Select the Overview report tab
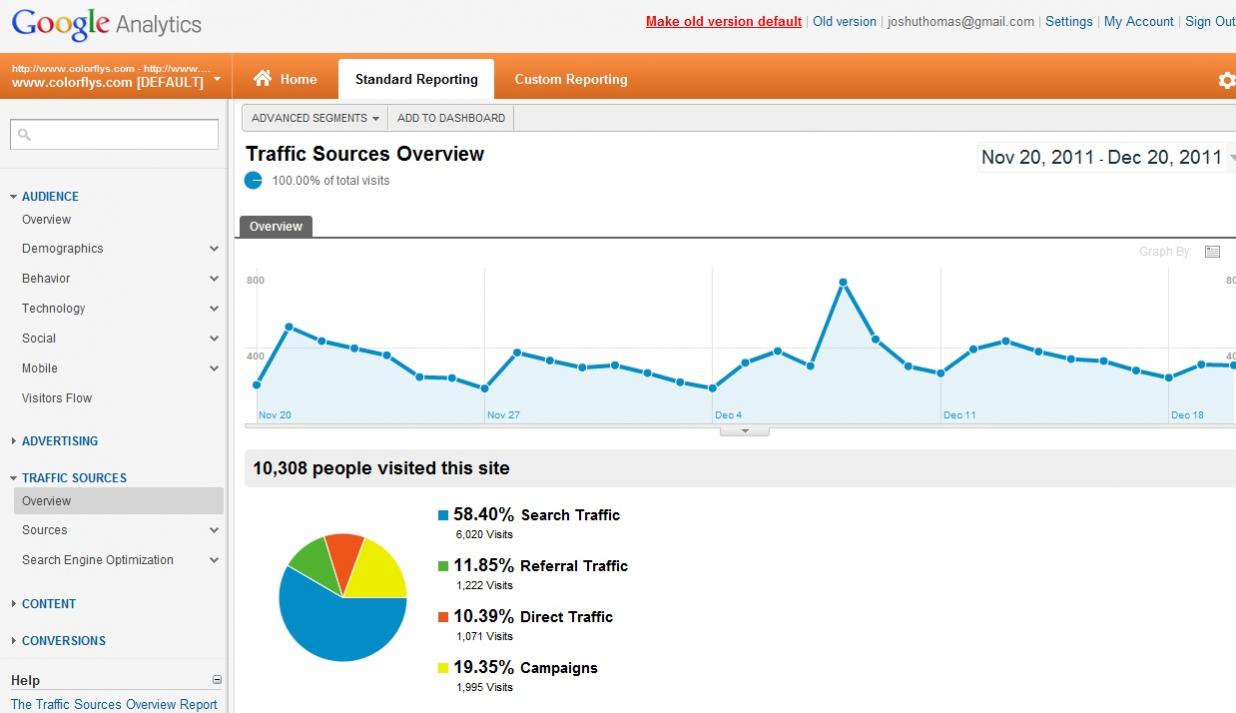This screenshot has height=713, width=1236. click(x=275, y=227)
